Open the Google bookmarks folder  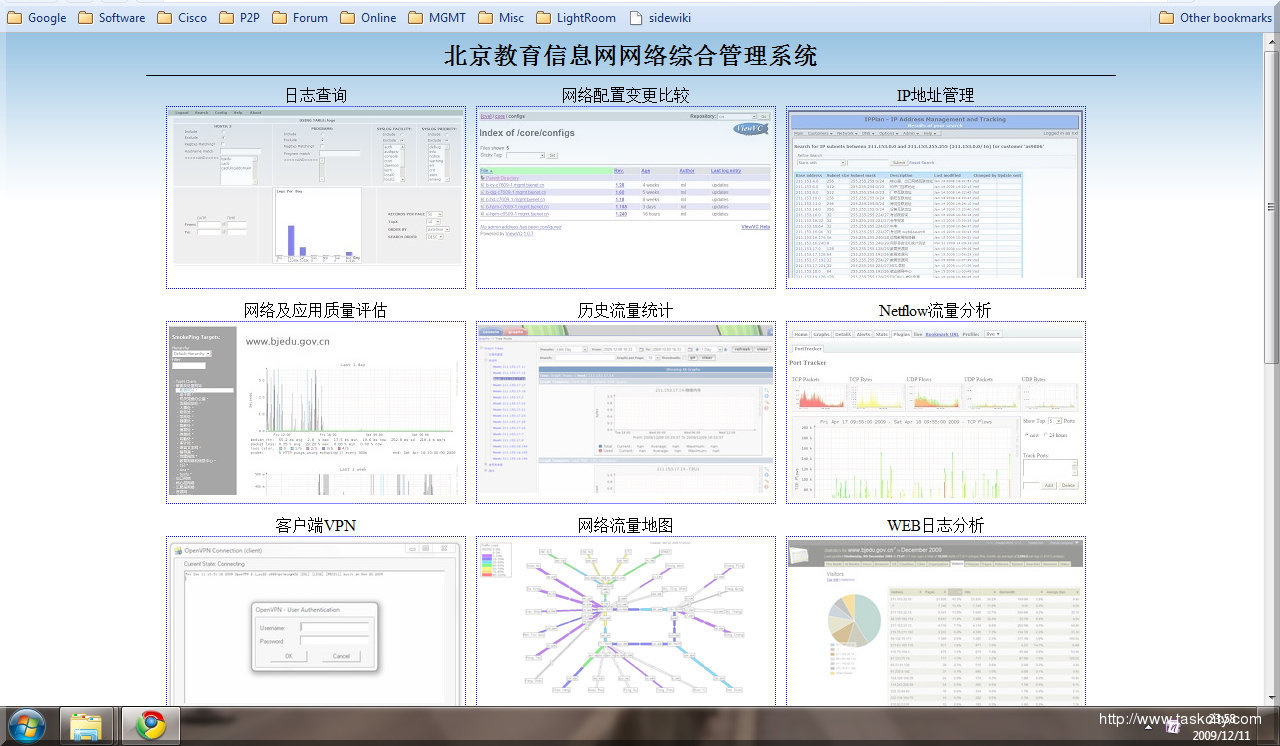tap(37, 17)
